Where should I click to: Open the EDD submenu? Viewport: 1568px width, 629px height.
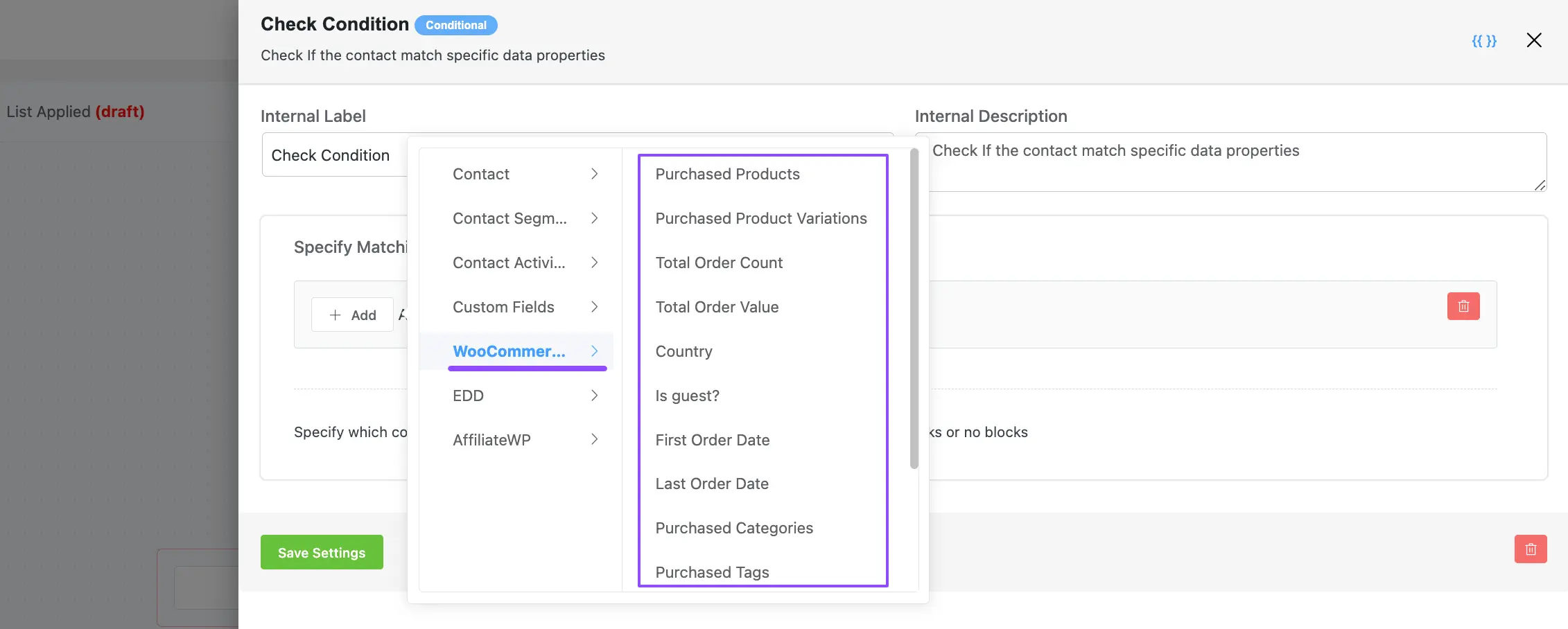pyautogui.click(x=516, y=396)
